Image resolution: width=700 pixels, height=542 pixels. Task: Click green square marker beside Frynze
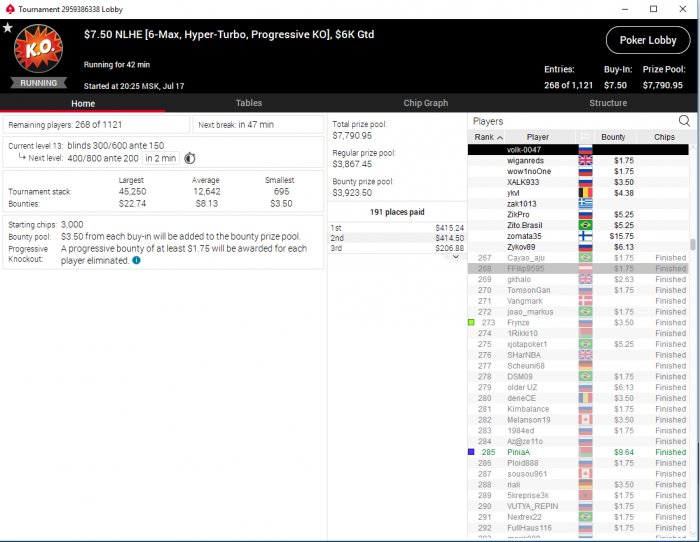coord(471,322)
